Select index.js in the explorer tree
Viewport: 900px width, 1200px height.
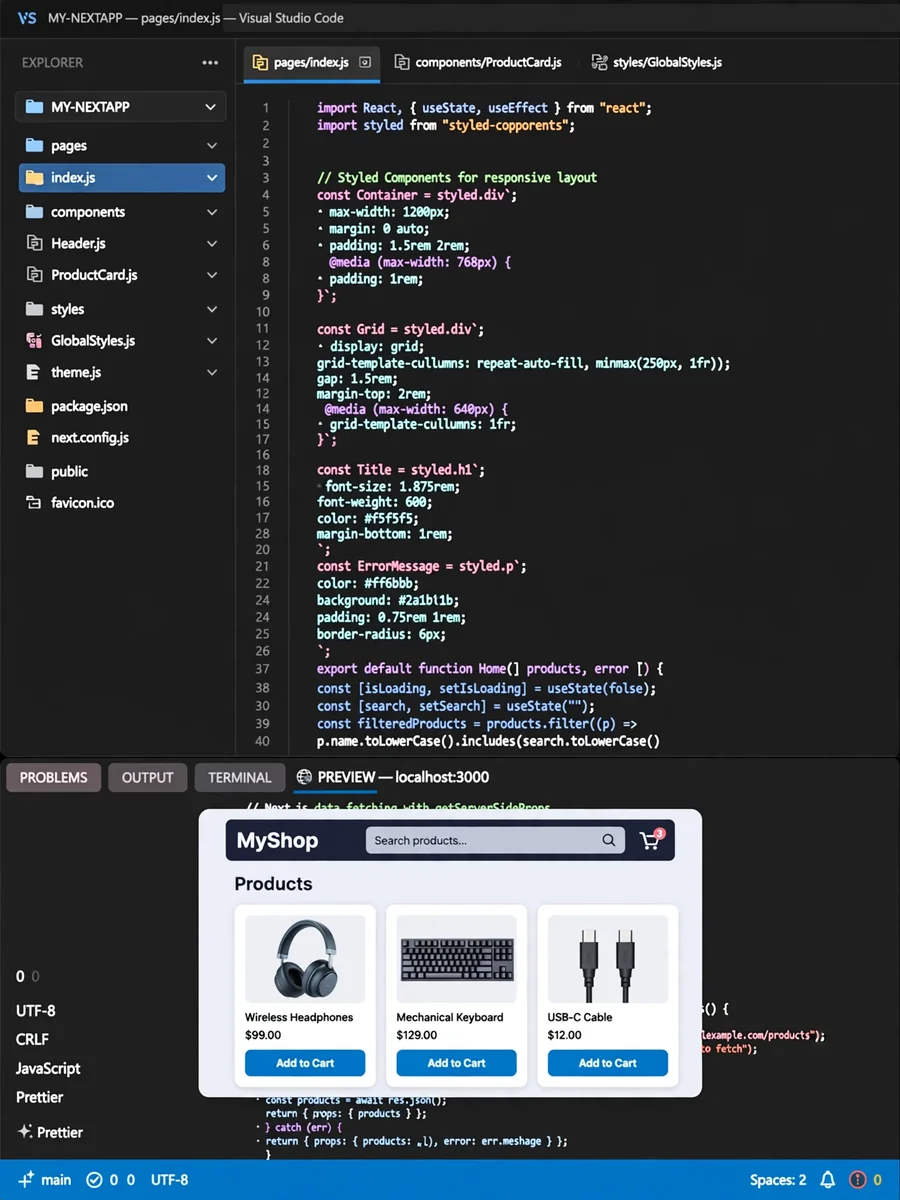(x=122, y=178)
